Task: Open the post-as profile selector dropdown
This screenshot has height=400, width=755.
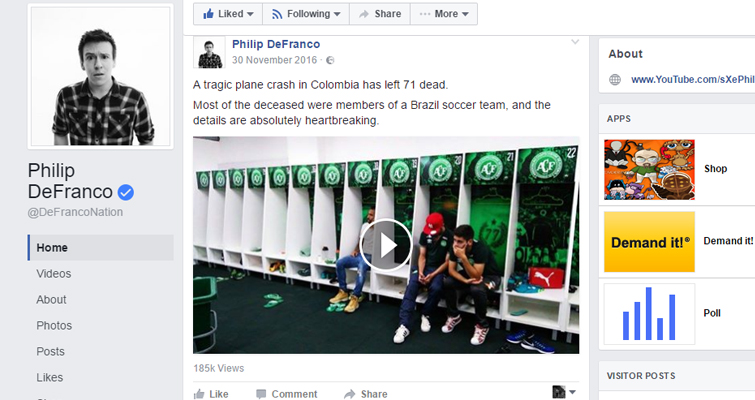Action: click(564, 392)
